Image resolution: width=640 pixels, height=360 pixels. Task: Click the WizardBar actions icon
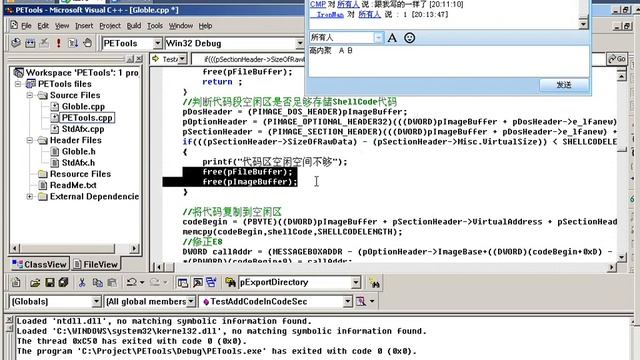pyautogui.click(x=361, y=302)
